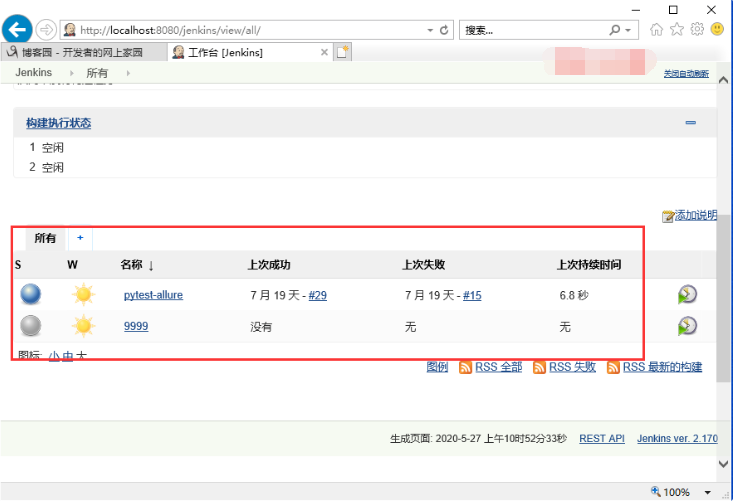733x501 pixels.
Task: Click the search magnifier icon
Action: (615, 30)
